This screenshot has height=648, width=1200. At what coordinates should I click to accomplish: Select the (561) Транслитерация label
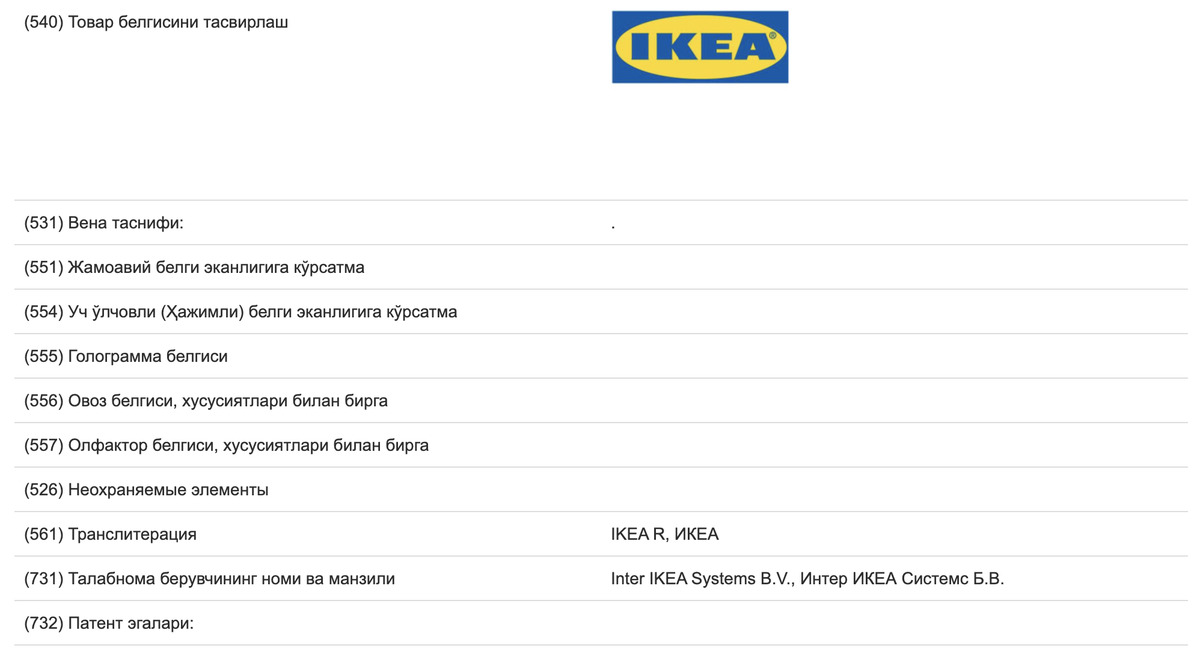[x=110, y=534]
